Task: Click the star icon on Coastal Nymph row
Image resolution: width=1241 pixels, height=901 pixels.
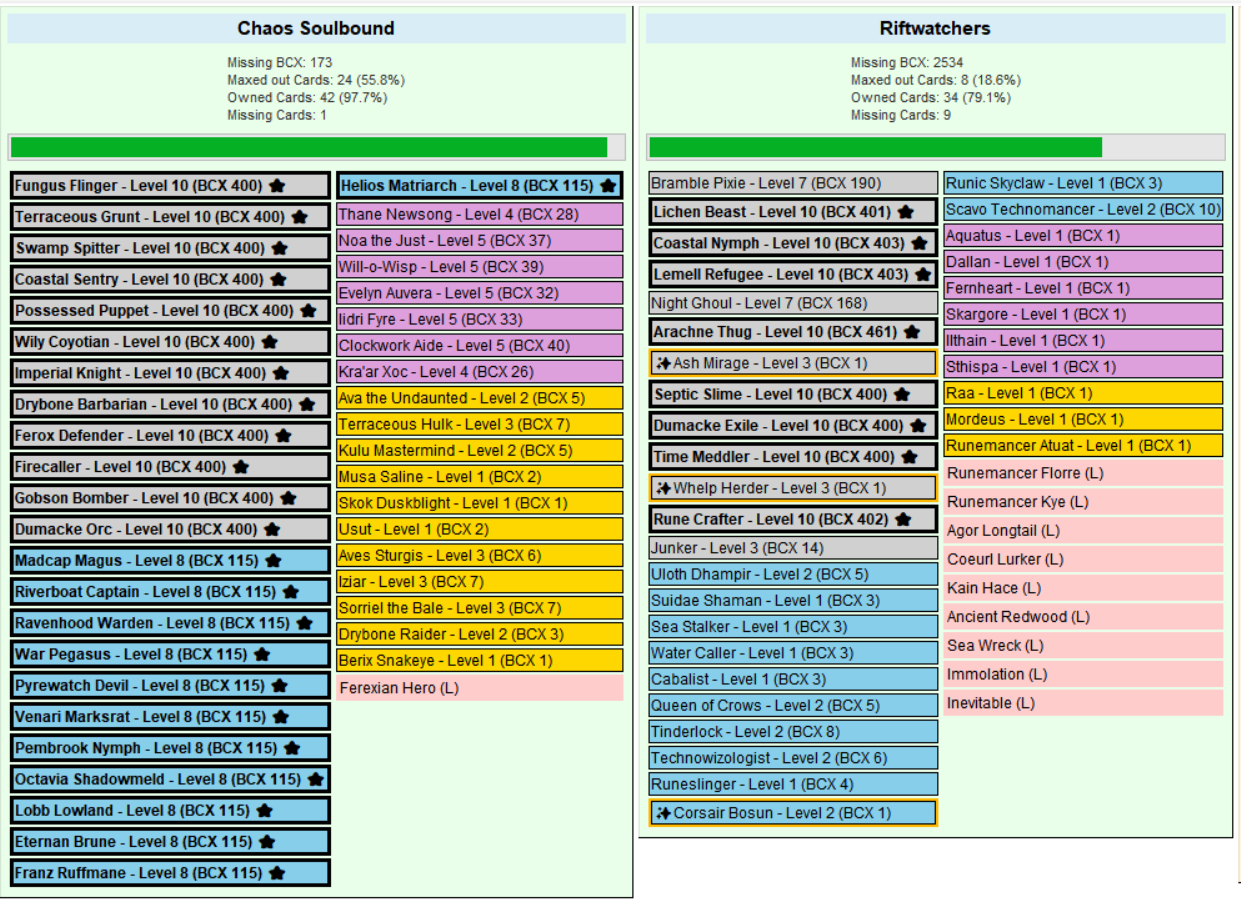Action: [x=918, y=244]
